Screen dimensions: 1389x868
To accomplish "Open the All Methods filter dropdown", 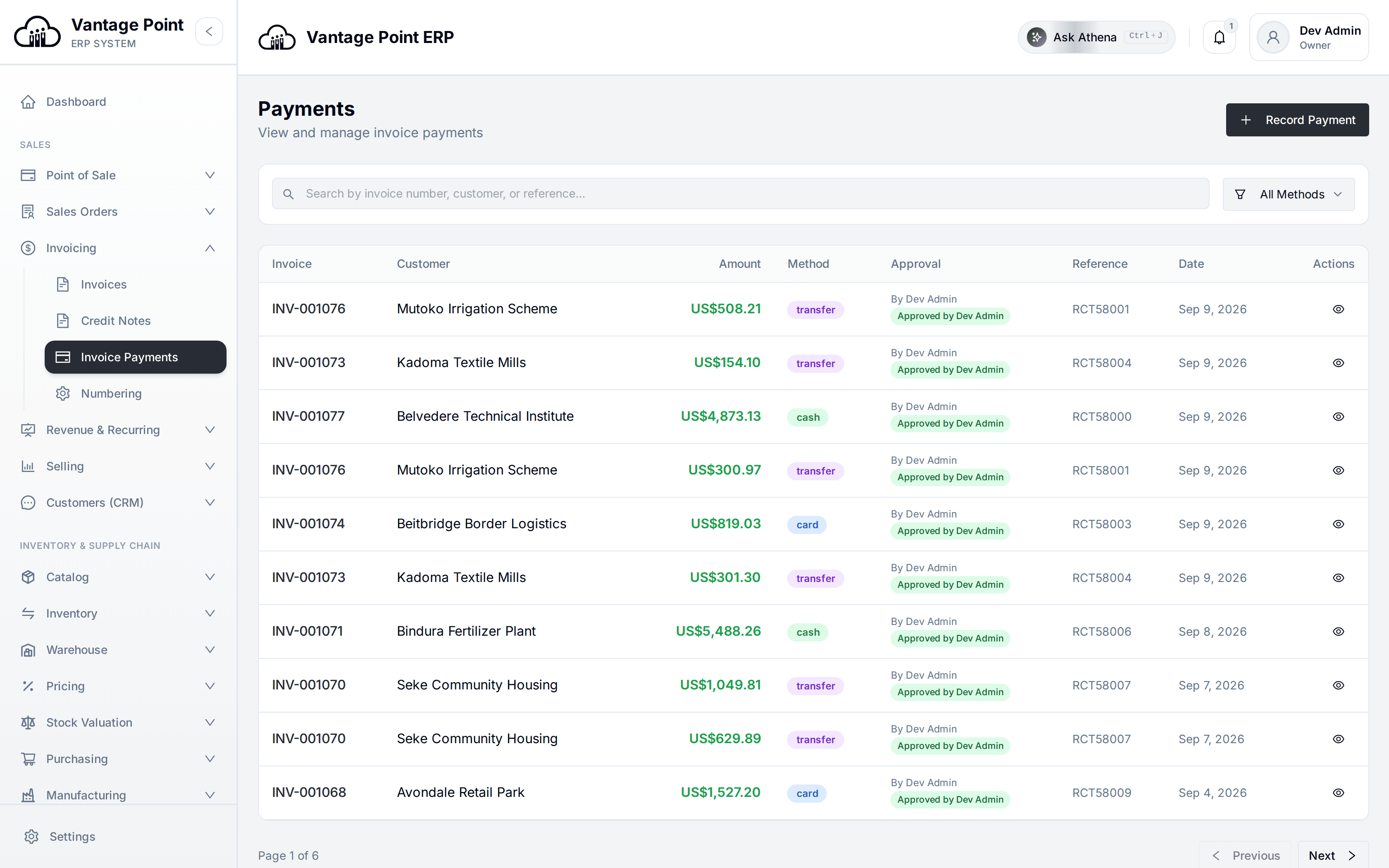I will (1288, 194).
